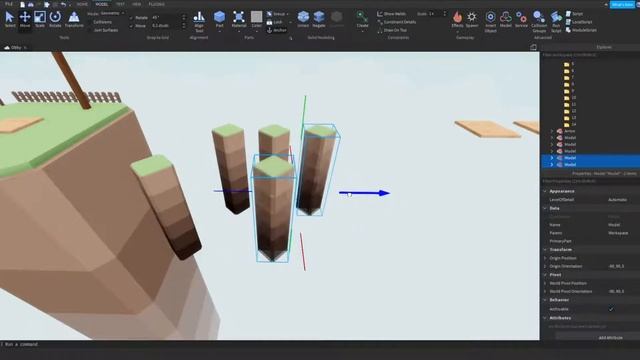The image size is (640, 360).
Task: Insert a LocalScript
Action: [579, 22]
